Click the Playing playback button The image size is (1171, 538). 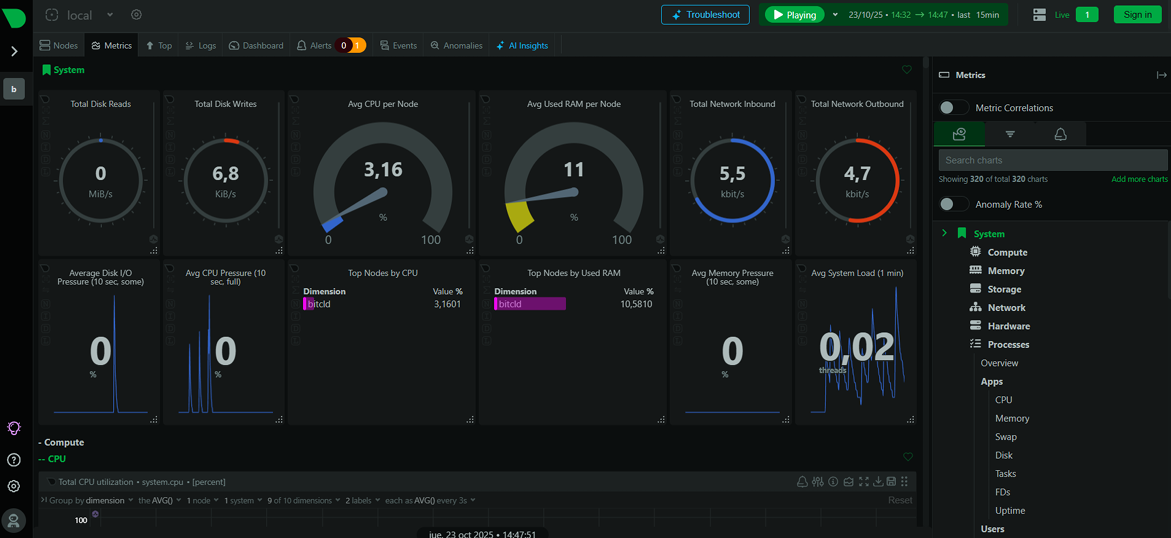click(795, 15)
